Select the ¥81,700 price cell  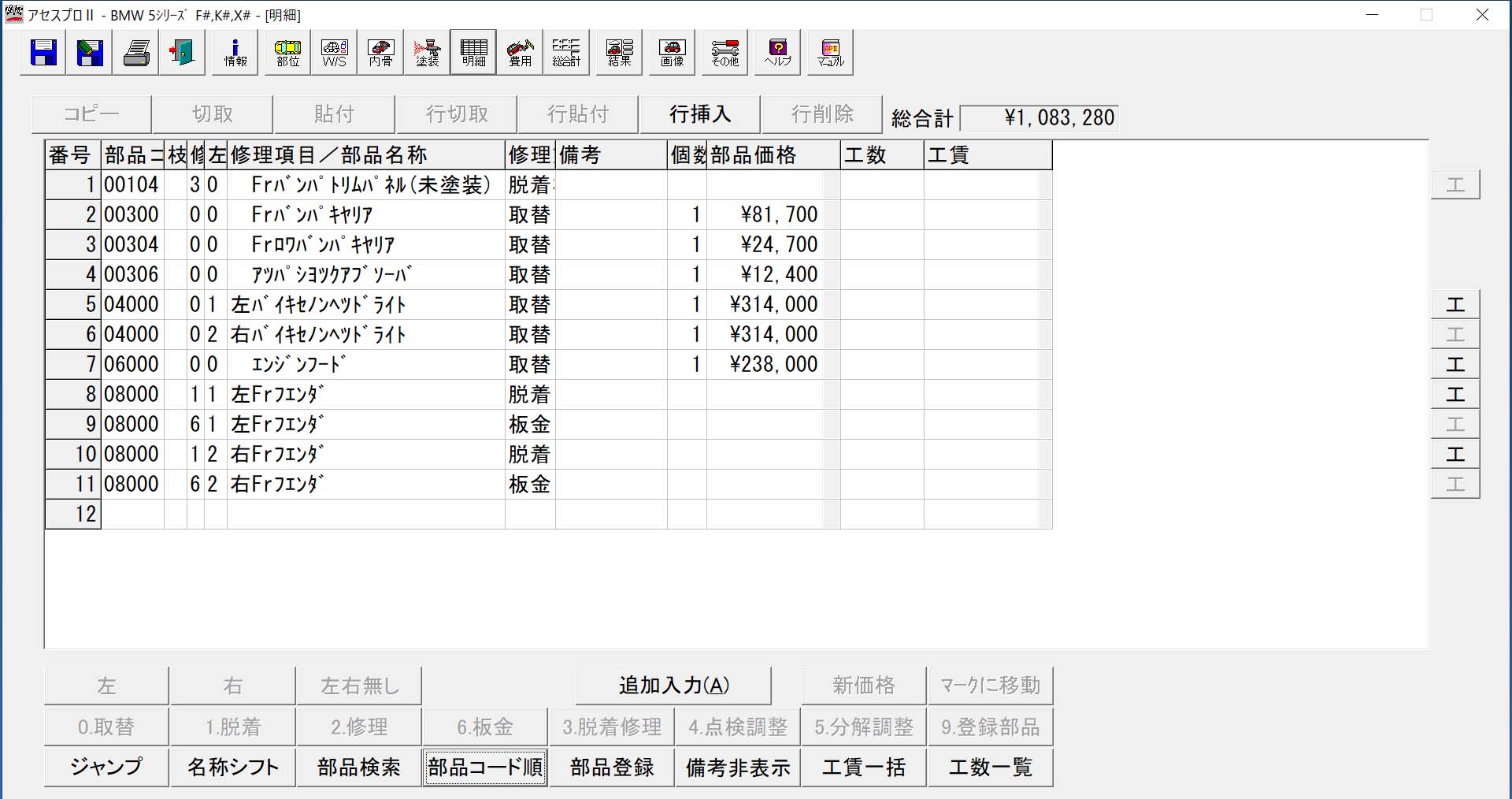tap(765, 214)
